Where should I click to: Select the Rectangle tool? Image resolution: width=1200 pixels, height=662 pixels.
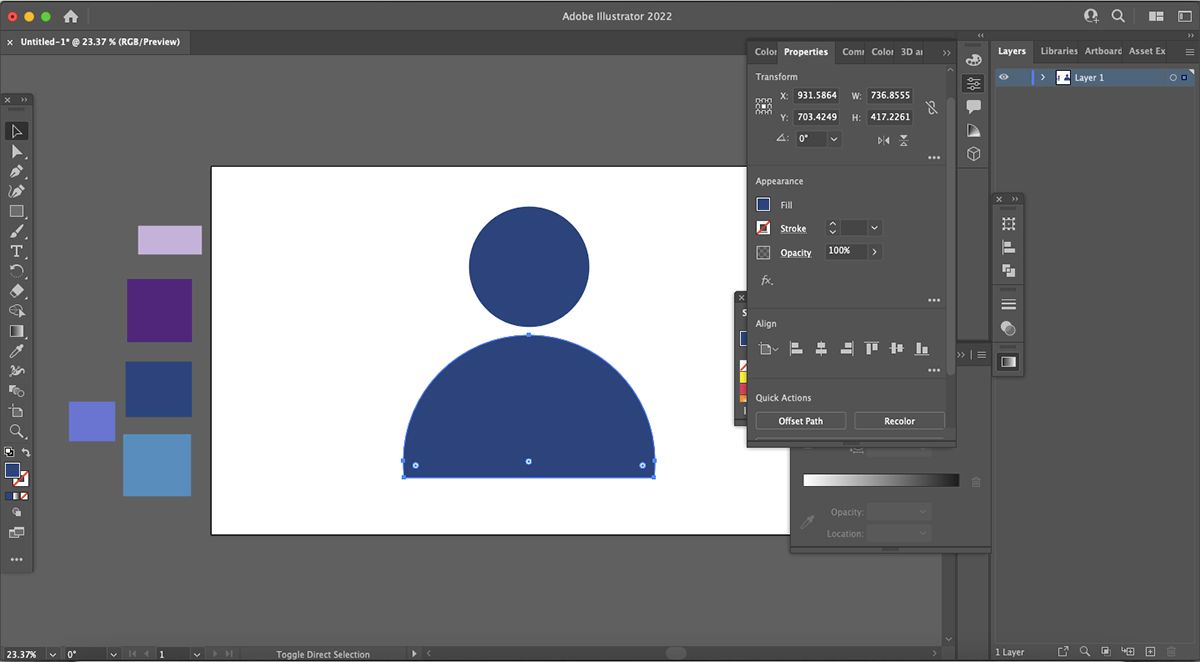pos(17,211)
